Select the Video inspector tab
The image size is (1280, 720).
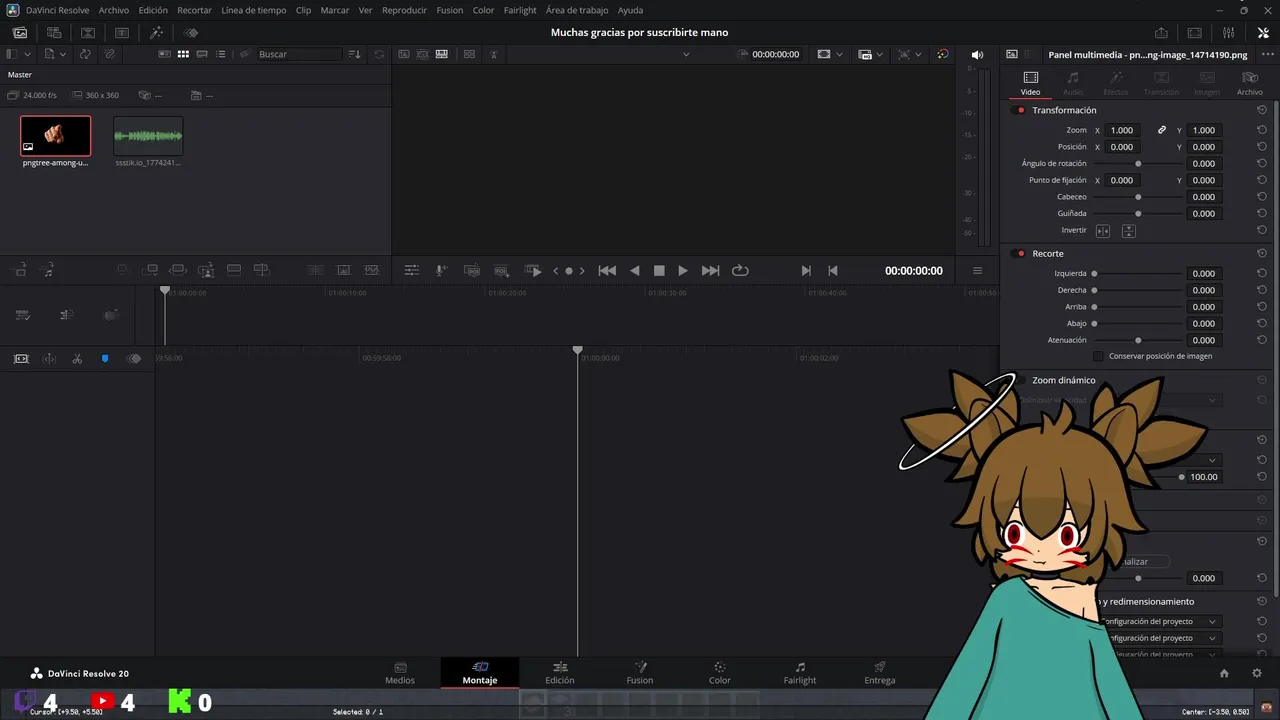point(1030,83)
